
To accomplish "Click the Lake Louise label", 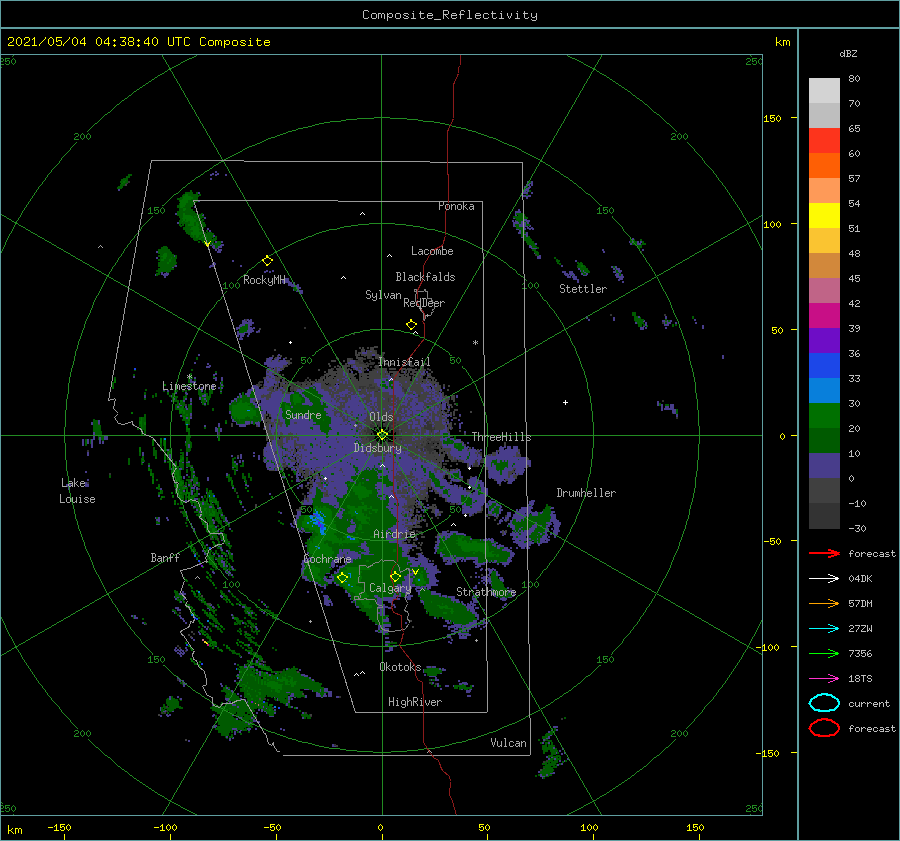I will pyautogui.click(x=77, y=491).
